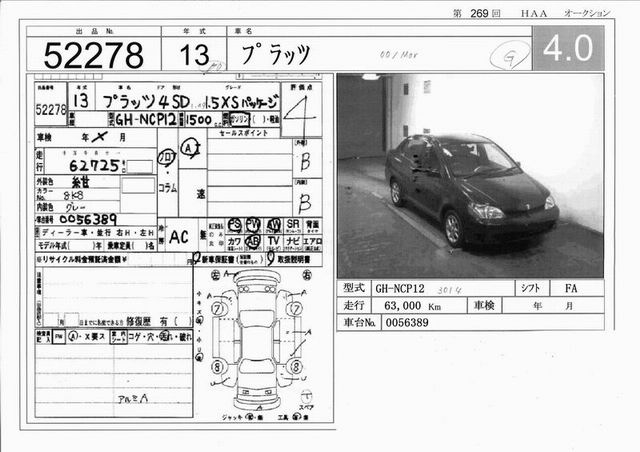
Task: Click the コラム shift option
Action: click(167, 188)
